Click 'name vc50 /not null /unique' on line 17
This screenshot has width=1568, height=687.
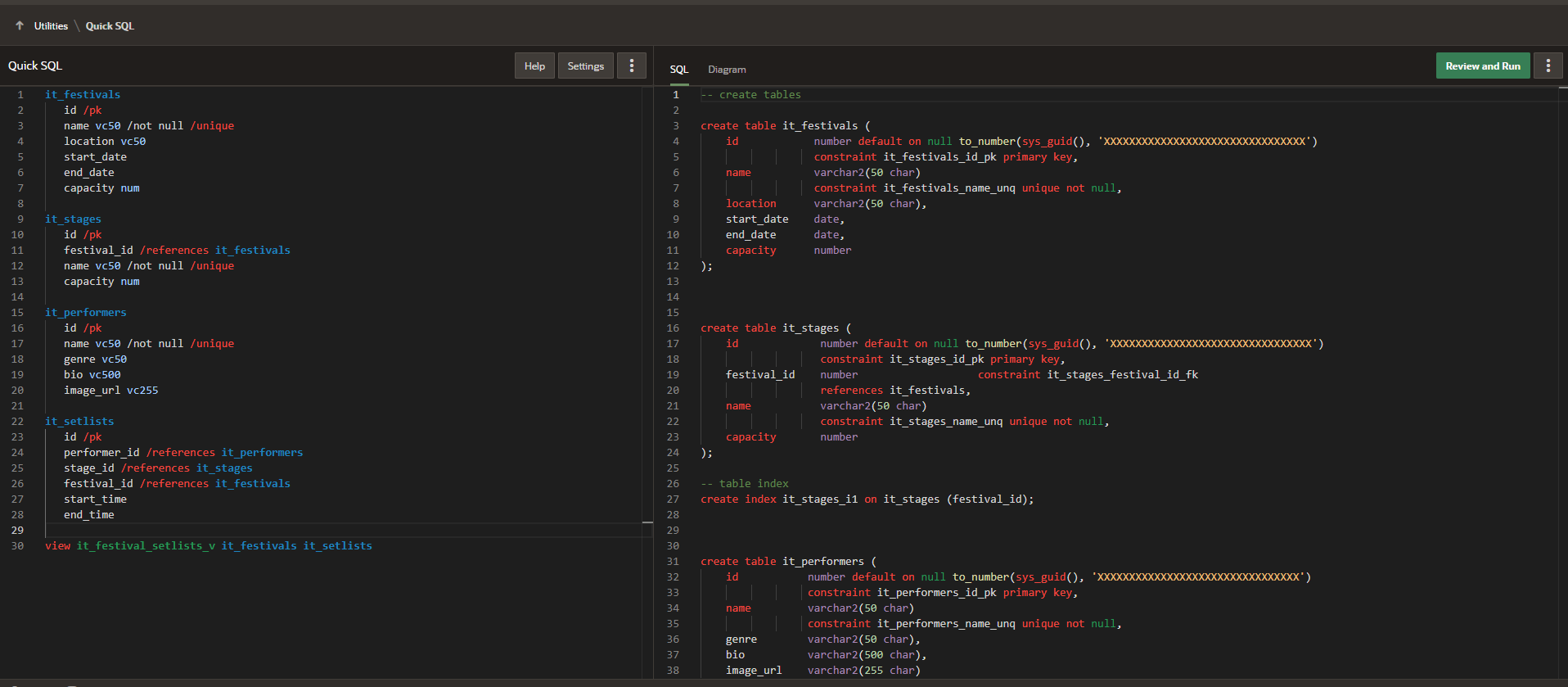click(149, 344)
